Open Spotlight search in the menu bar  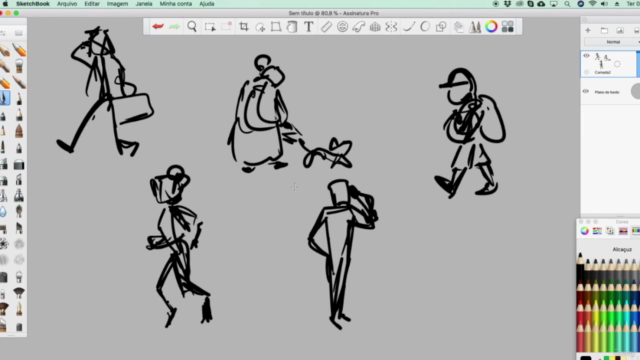(567, 4)
